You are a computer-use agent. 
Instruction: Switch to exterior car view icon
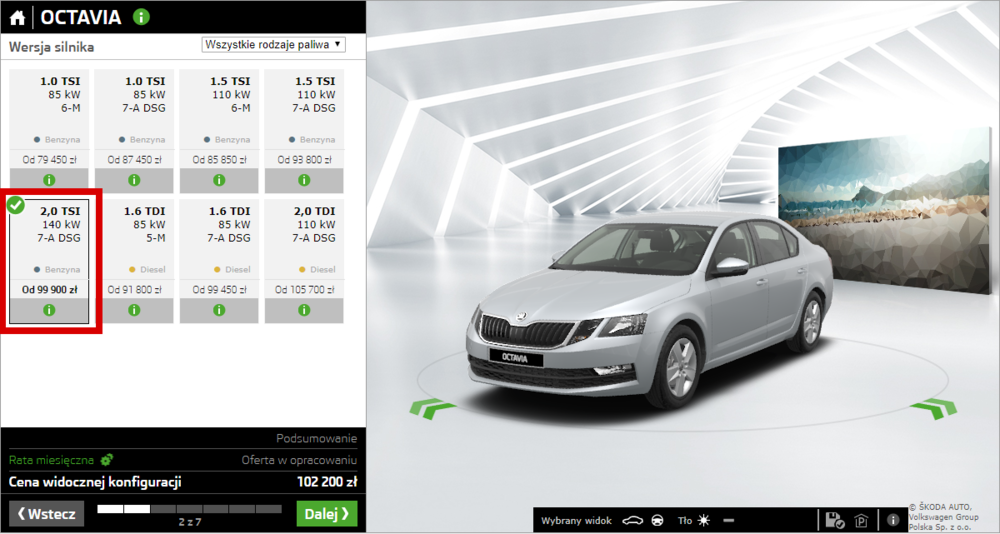(x=635, y=521)
